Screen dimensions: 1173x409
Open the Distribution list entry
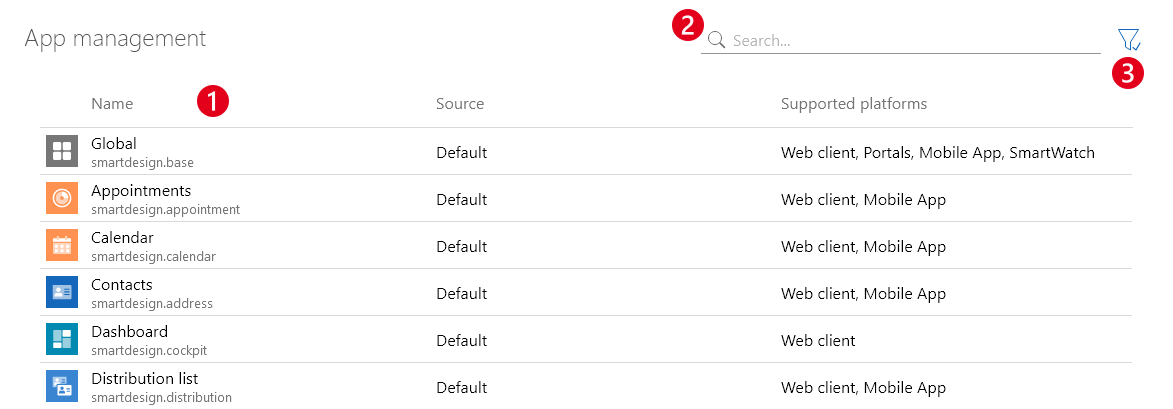coord(144,379)
